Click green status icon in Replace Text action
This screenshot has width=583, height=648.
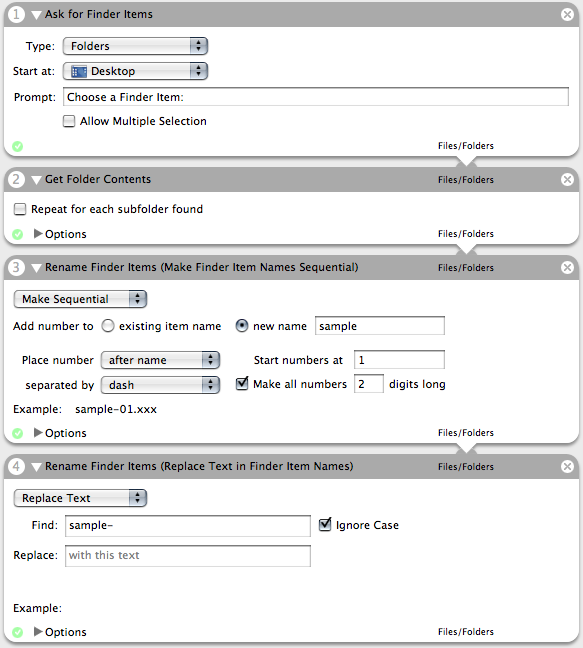(17, 632)
